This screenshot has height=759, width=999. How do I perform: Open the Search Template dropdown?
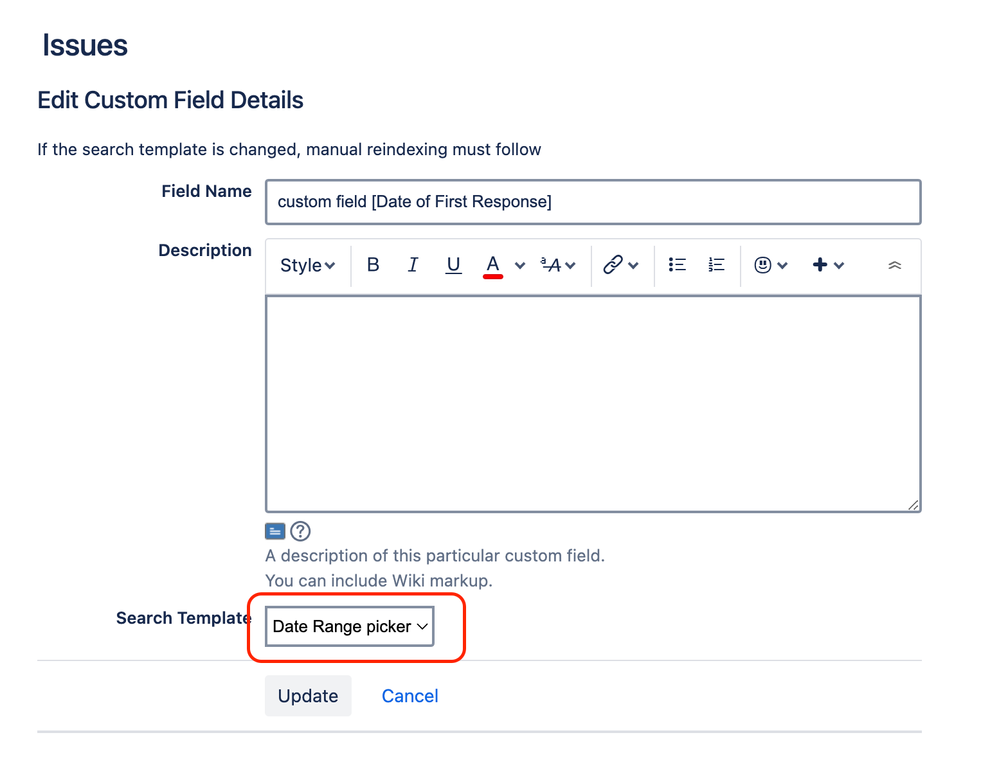pos(350,626)
